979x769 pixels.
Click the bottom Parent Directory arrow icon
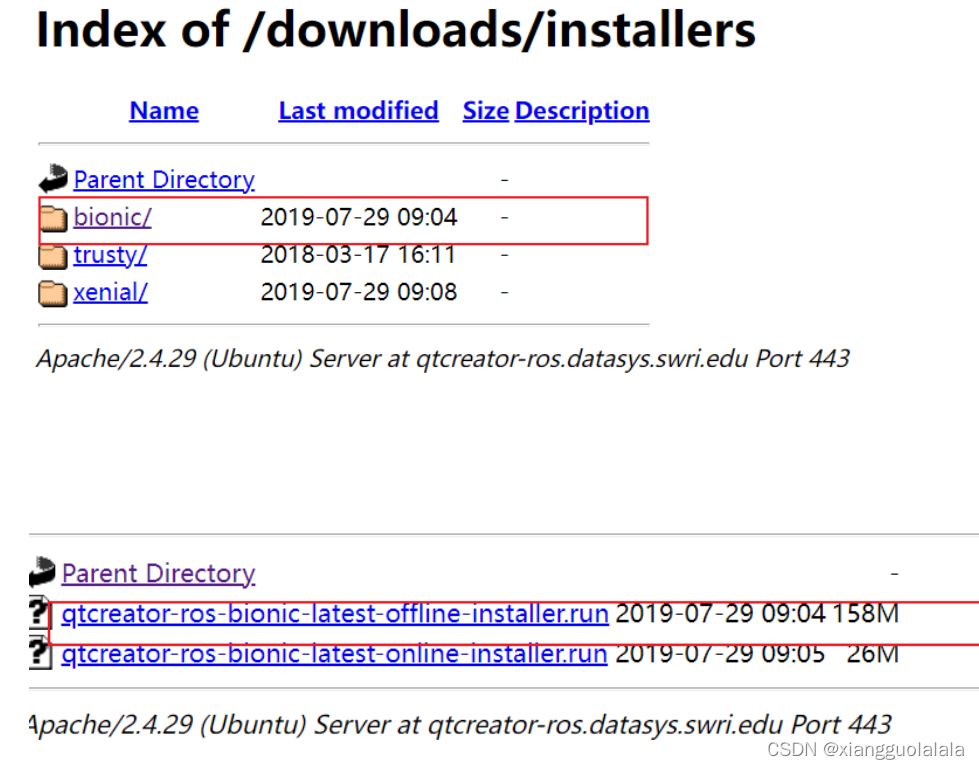point(42,571)
